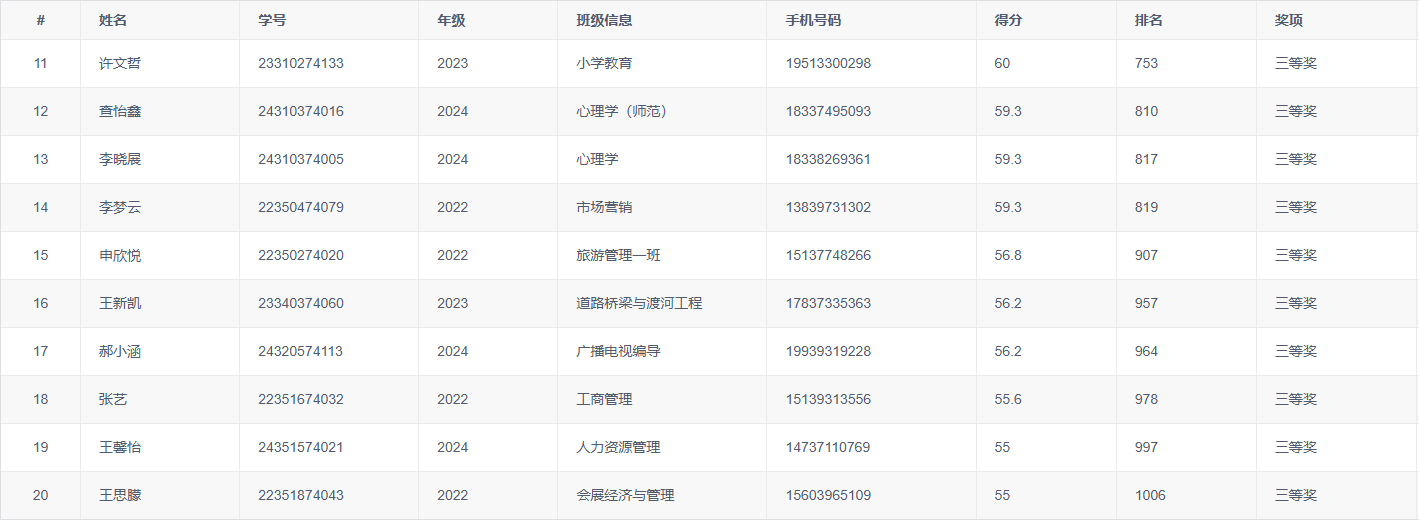Click the 班级信息 column header
Screen dimensions: 1419x522
(x=604, y=20)
